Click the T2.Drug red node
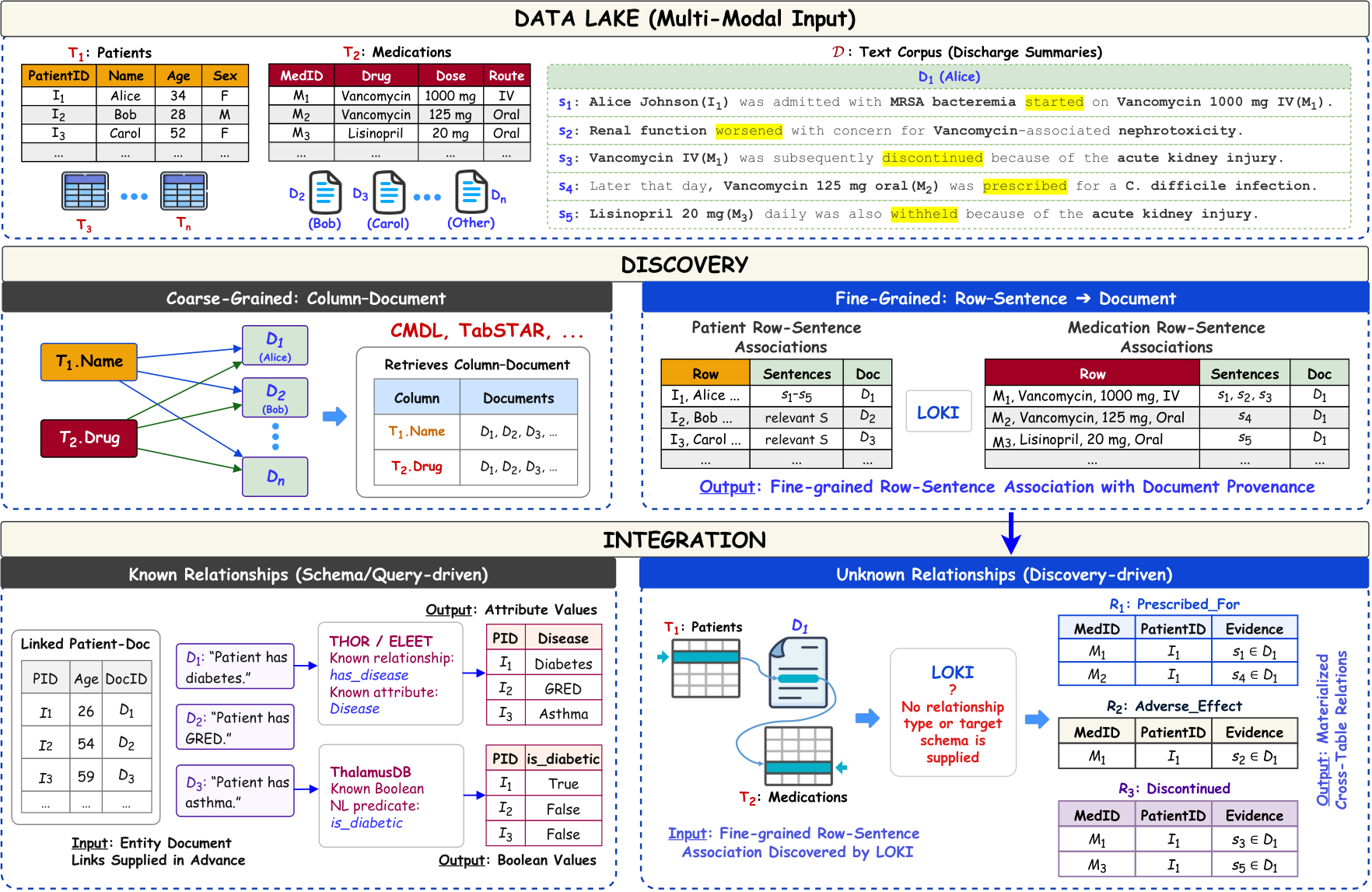 tap(89, 438)
